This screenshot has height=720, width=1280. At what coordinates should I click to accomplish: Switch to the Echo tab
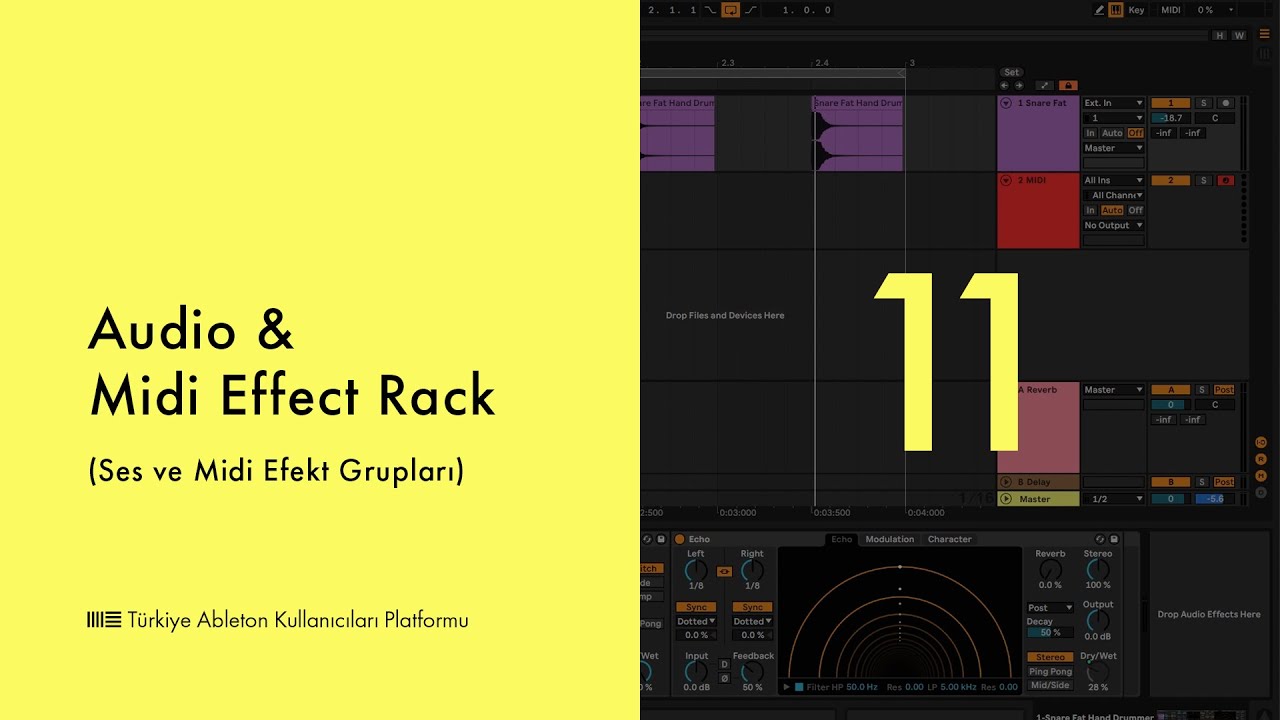pos(842,539)
